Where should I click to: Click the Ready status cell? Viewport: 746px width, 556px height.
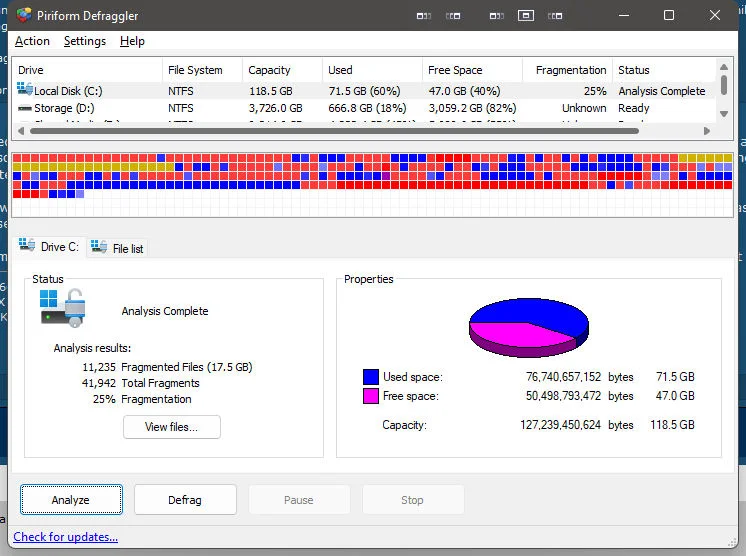pos(634,108)
